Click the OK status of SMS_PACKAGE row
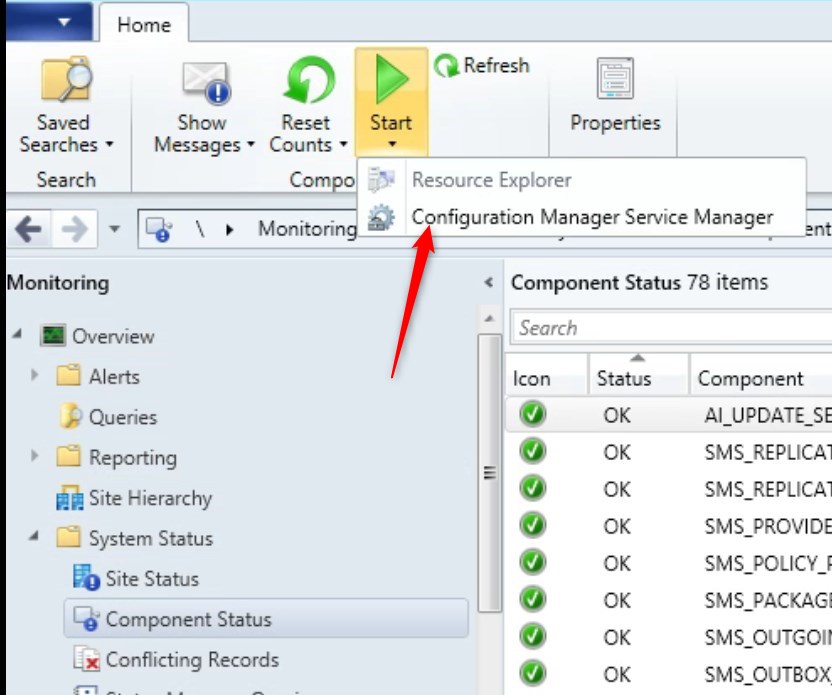This screenshot has height=695, width=832. [617, 601]
